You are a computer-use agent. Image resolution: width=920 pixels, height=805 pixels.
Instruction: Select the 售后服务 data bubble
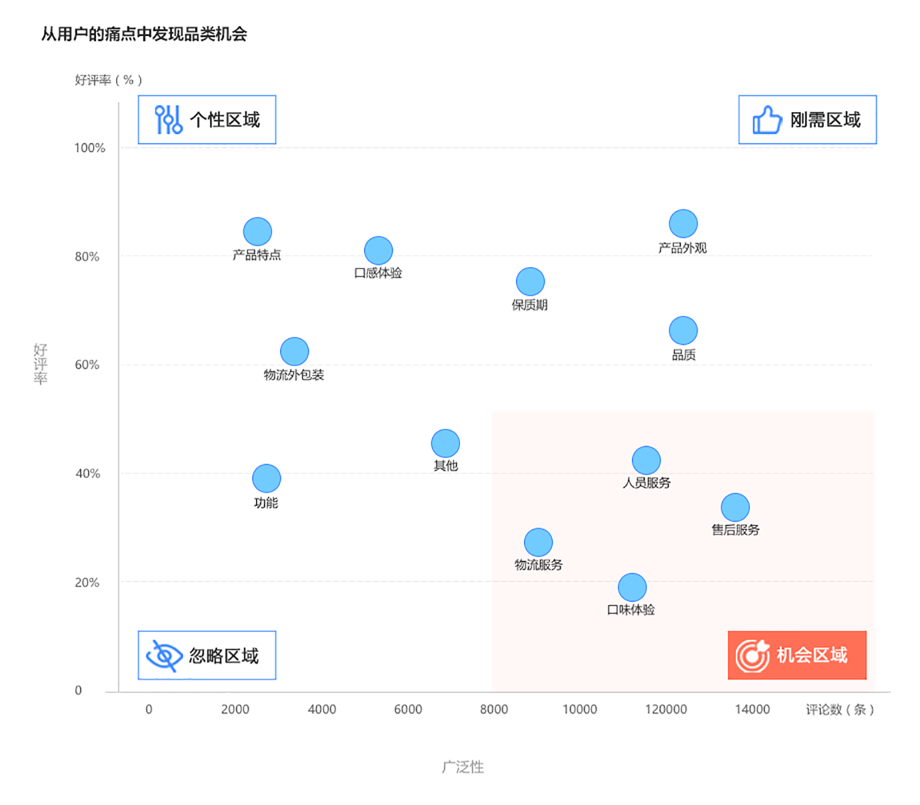click(x=735, y=507)
